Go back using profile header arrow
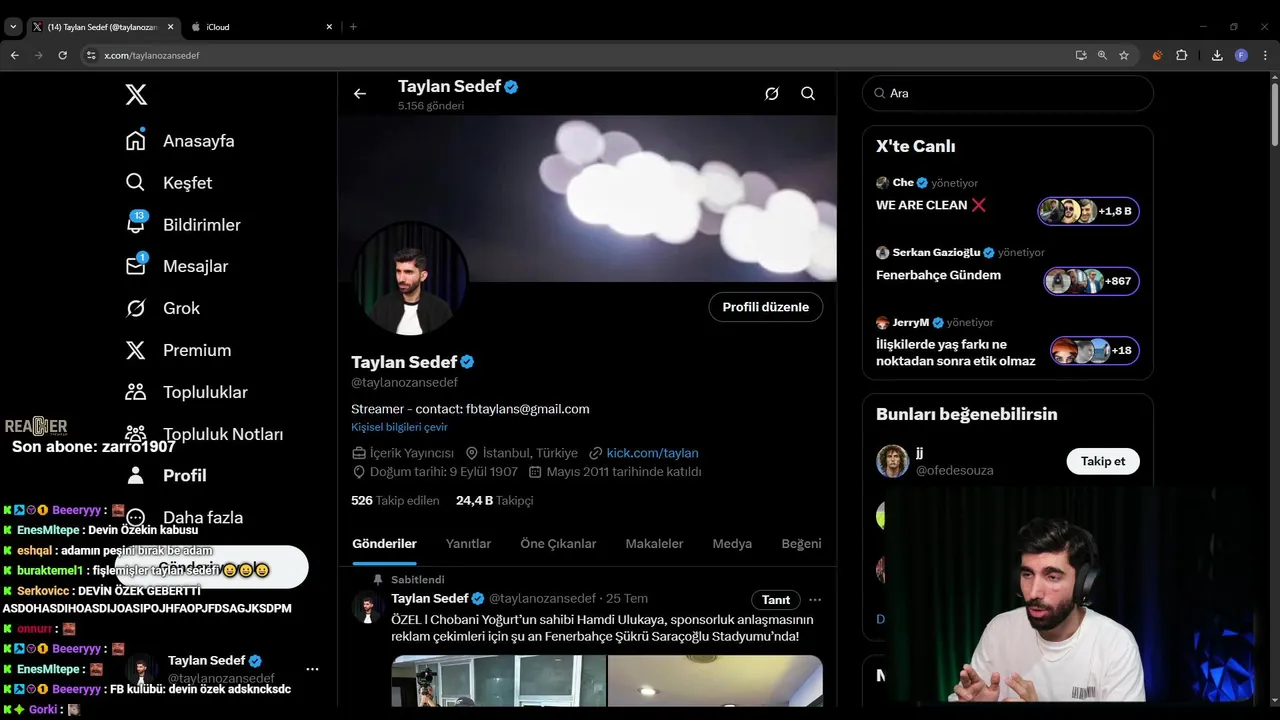Viewport: 1280px width, 720px height. coord(360,94)
